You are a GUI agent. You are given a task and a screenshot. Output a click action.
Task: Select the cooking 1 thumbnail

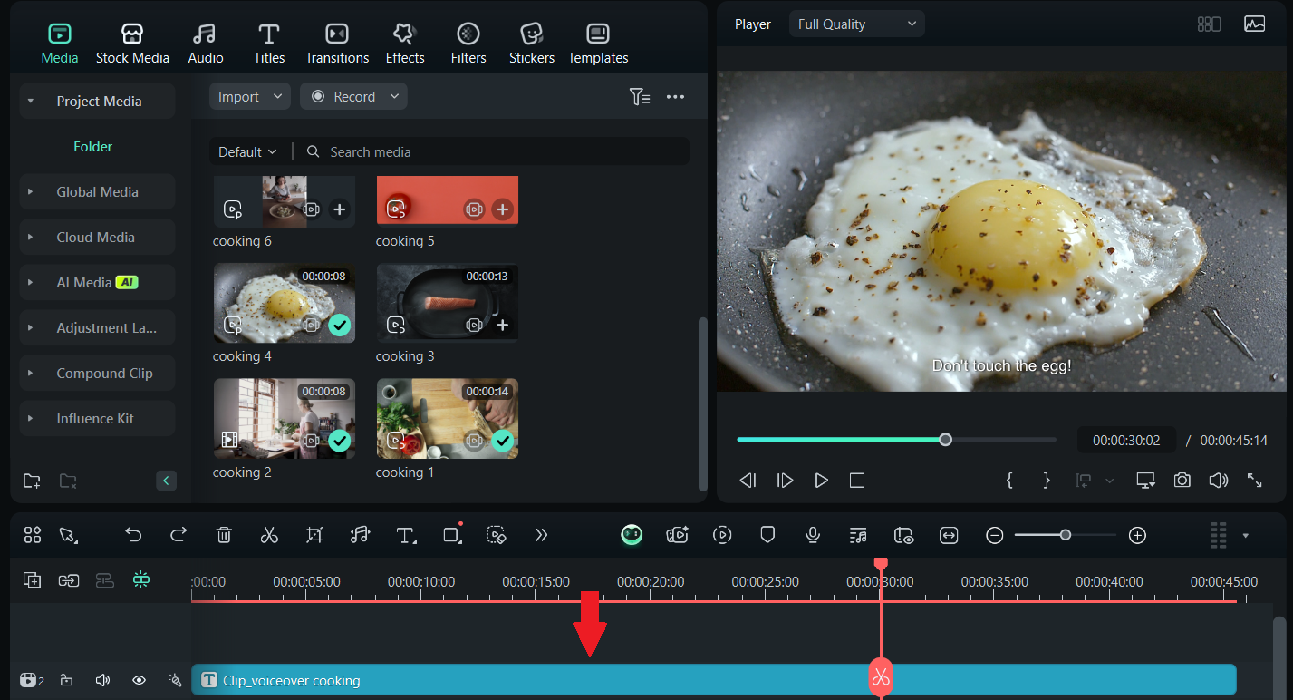tap(447, 419)
